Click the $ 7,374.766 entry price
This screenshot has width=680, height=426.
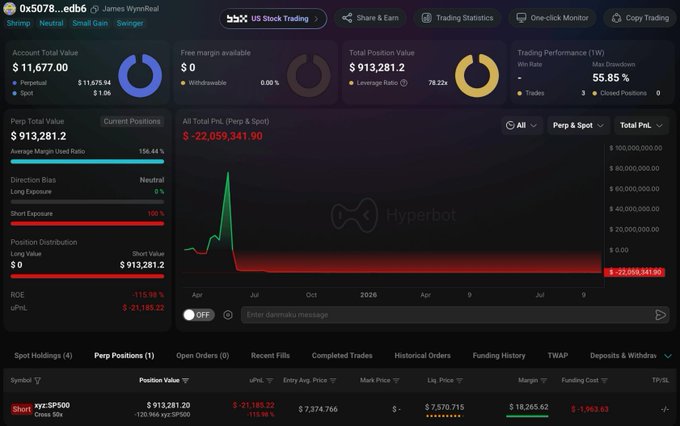click(x=318, y=409)
